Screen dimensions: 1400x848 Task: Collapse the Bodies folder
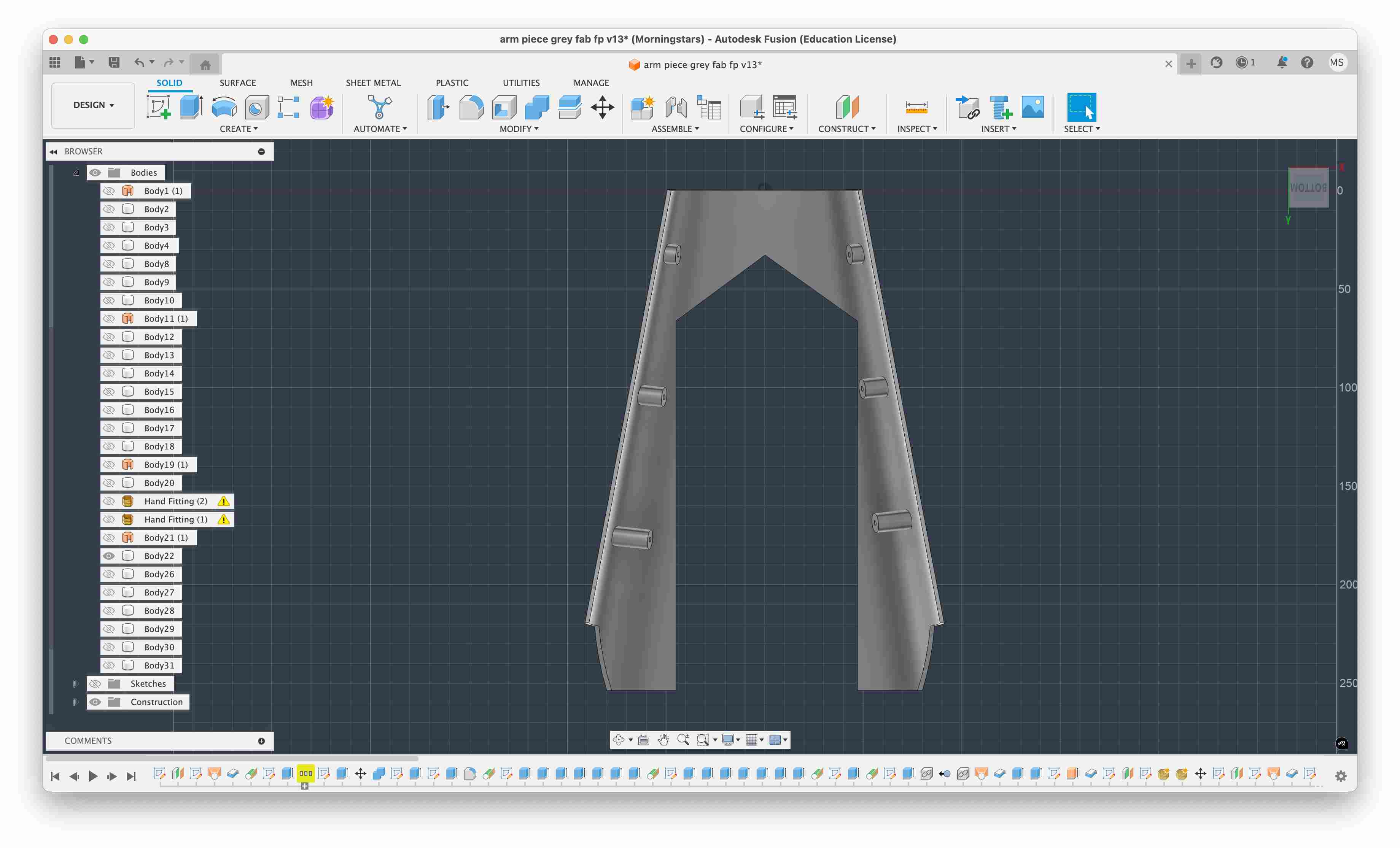(76, 173)
